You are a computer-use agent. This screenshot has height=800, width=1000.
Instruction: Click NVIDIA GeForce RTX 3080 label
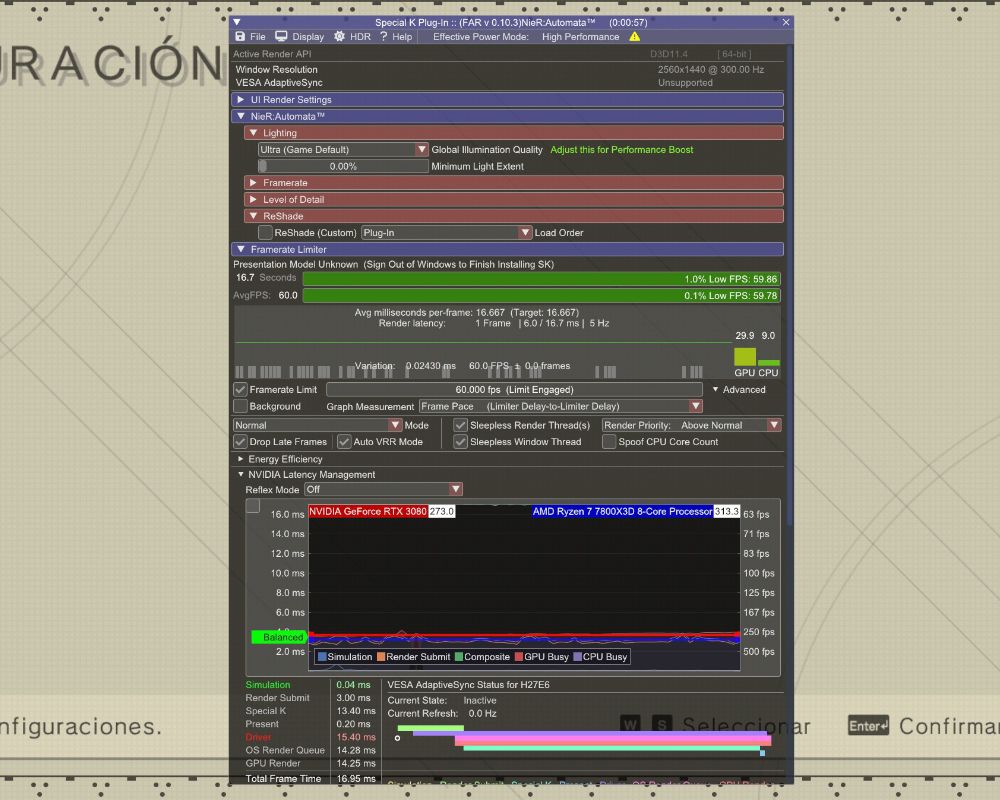coord(368,511)
